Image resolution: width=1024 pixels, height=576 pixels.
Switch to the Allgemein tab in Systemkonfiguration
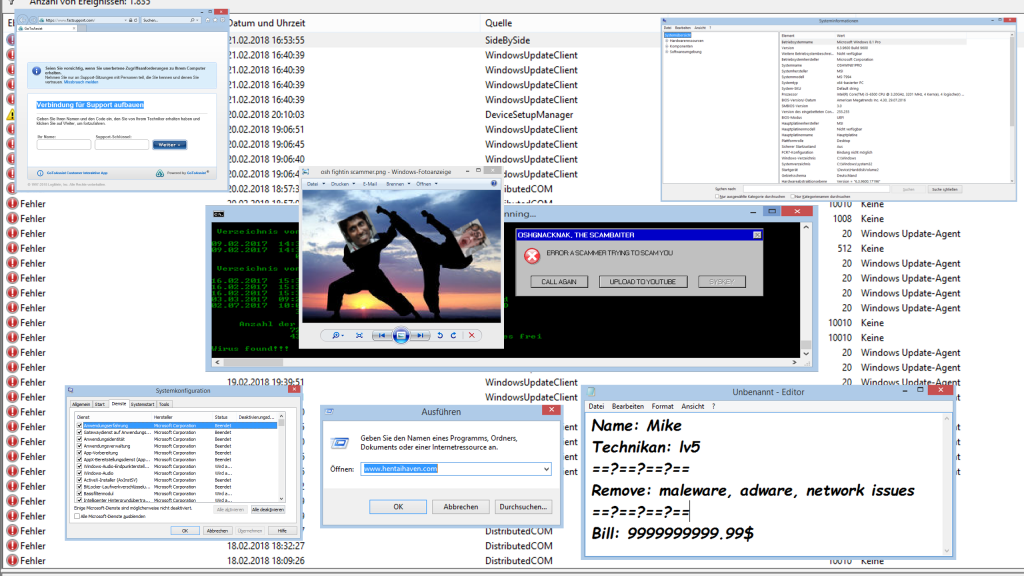tap(81, 404)
